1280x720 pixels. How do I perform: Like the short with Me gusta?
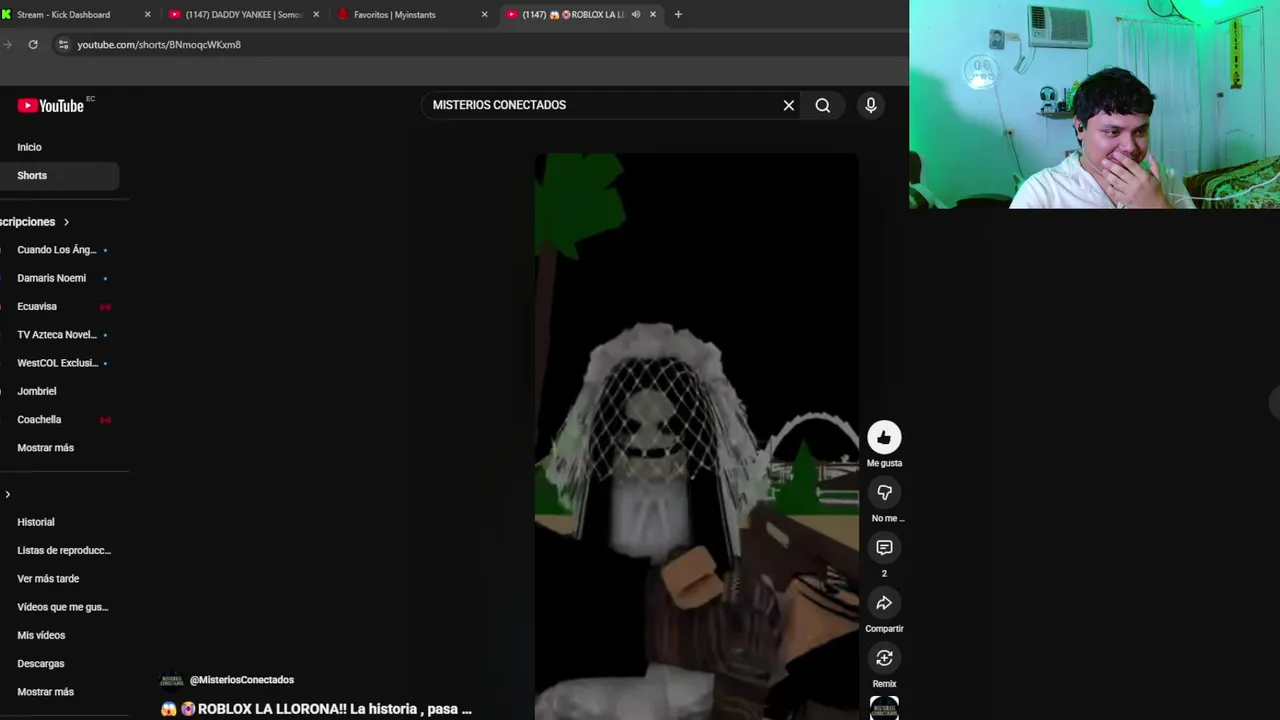coord(884,437)
